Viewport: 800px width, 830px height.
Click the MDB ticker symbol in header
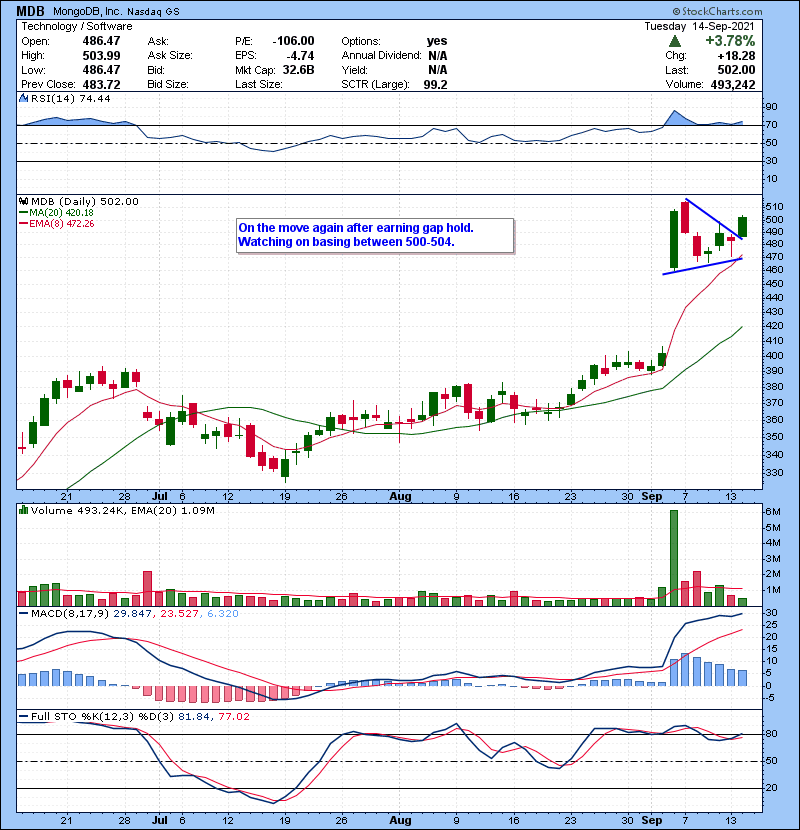31,11
